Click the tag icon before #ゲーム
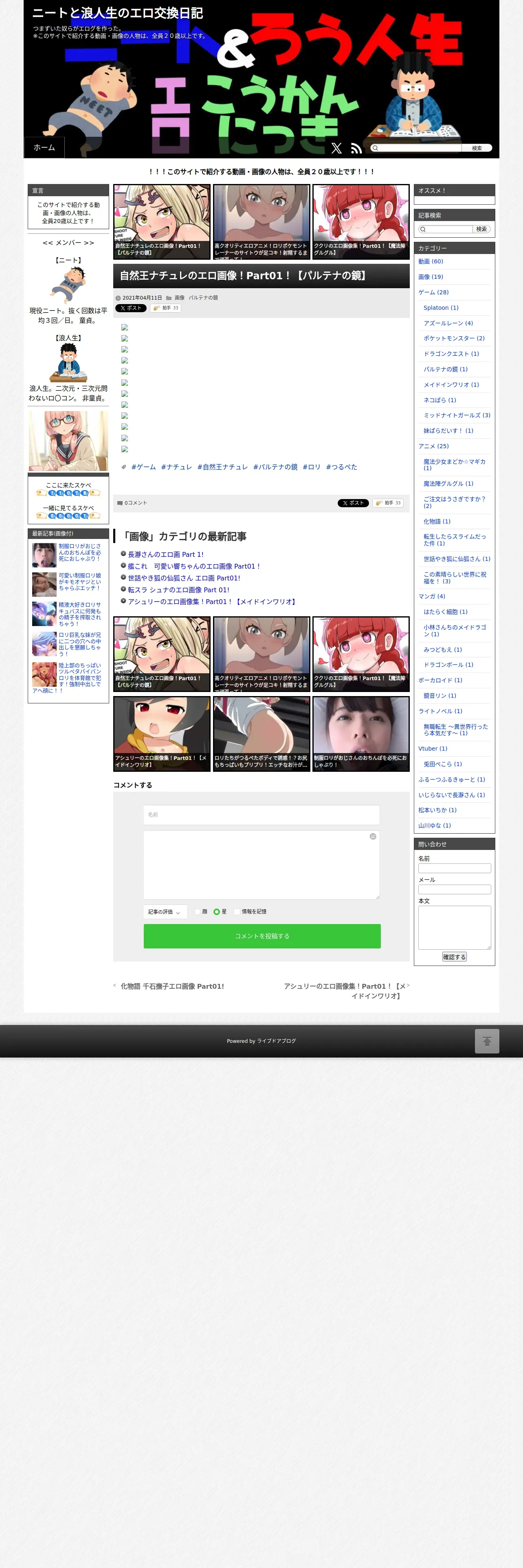 coord(123,467)
